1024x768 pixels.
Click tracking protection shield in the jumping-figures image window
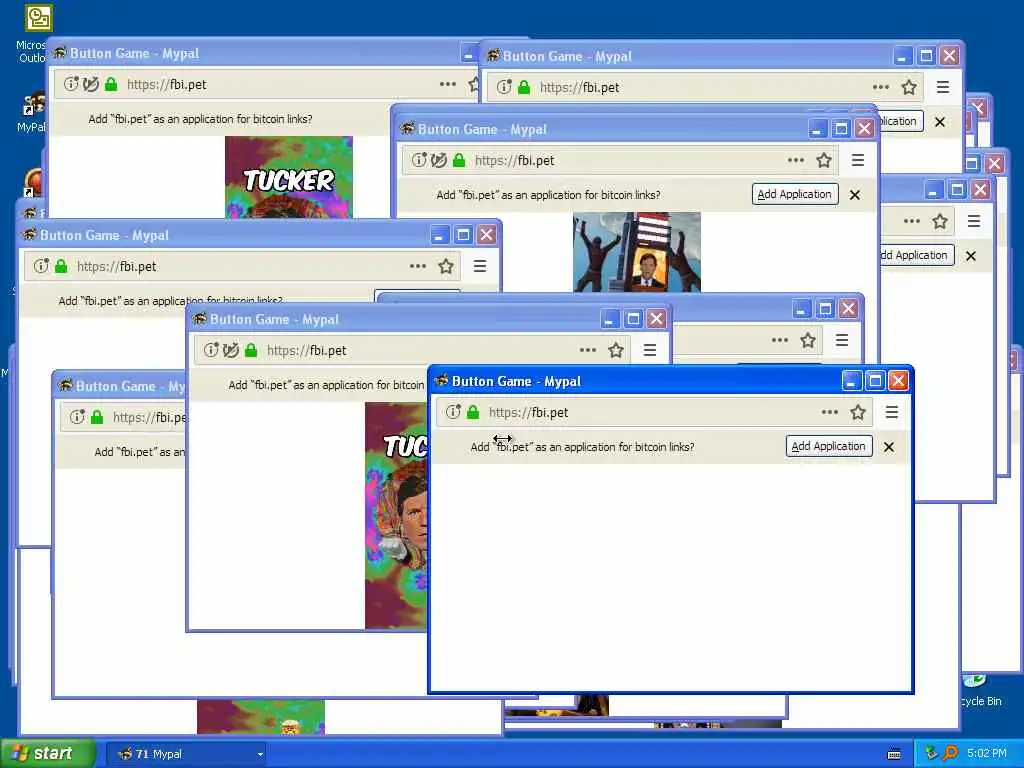[439, 160]
